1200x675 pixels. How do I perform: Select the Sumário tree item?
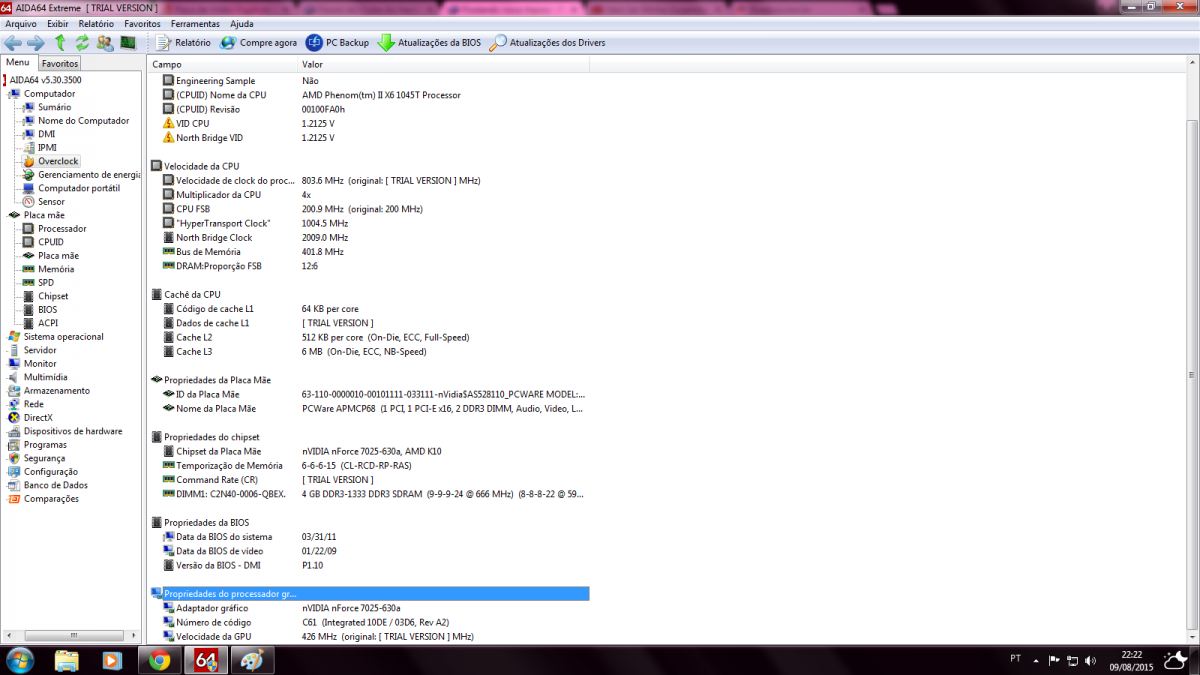(54, 107)
